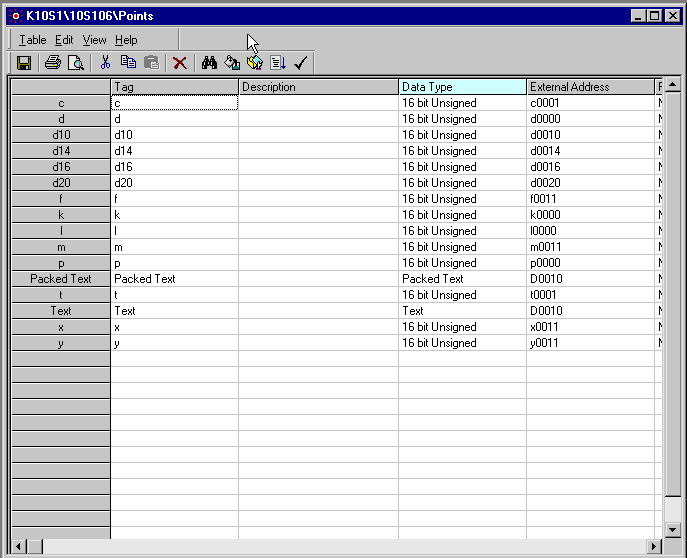The image size is (687, 558).
Task: Click the Tag column header
Action: coord(175,87)
